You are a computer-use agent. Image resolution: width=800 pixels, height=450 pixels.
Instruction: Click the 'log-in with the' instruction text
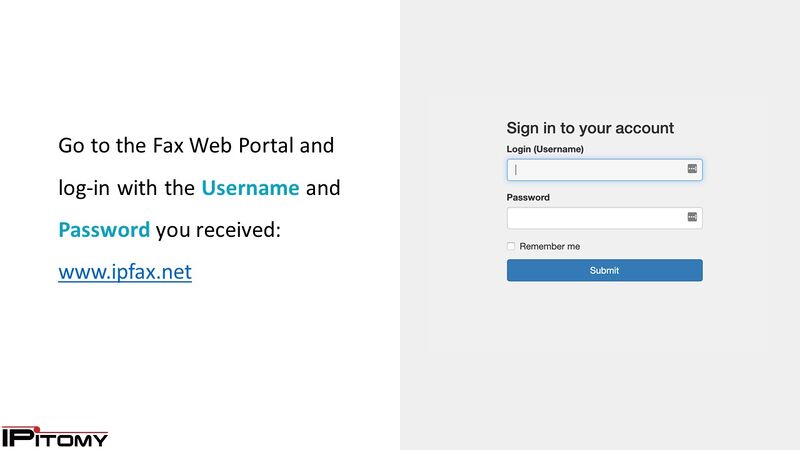tap(127, 187)
